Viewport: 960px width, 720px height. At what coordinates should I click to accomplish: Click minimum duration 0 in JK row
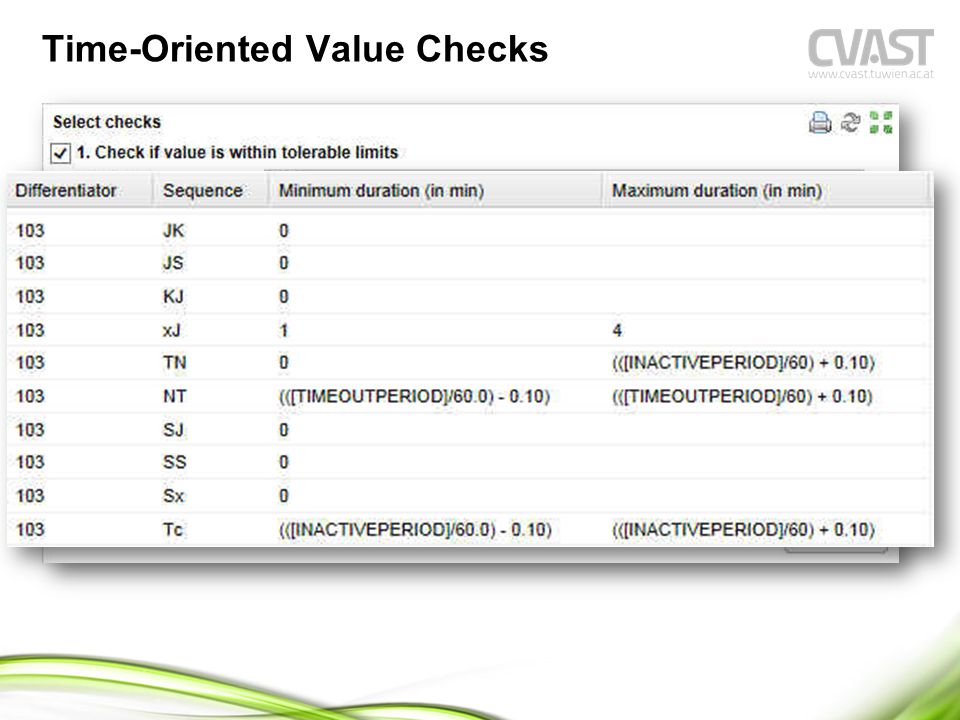click(283, 231)
